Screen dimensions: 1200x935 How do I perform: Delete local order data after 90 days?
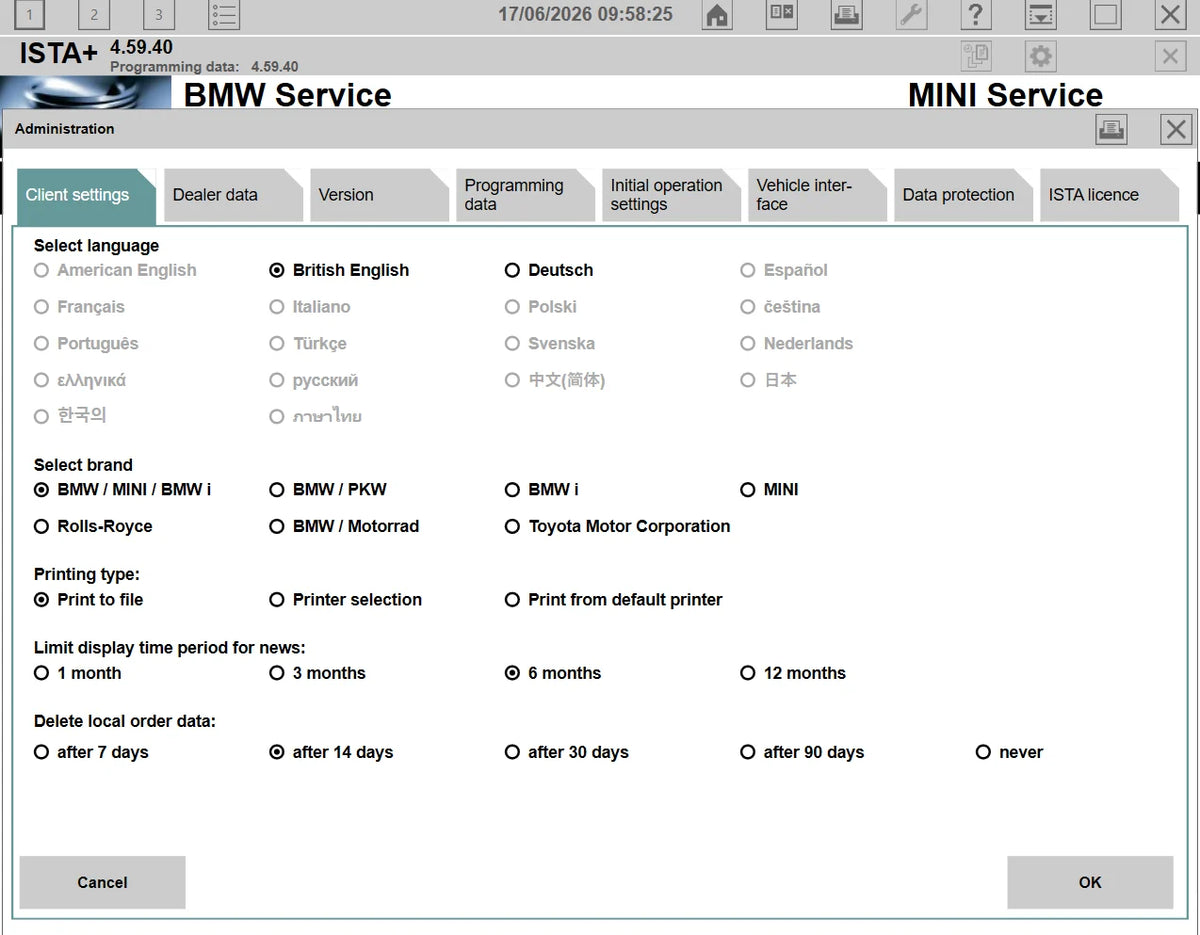802,752
